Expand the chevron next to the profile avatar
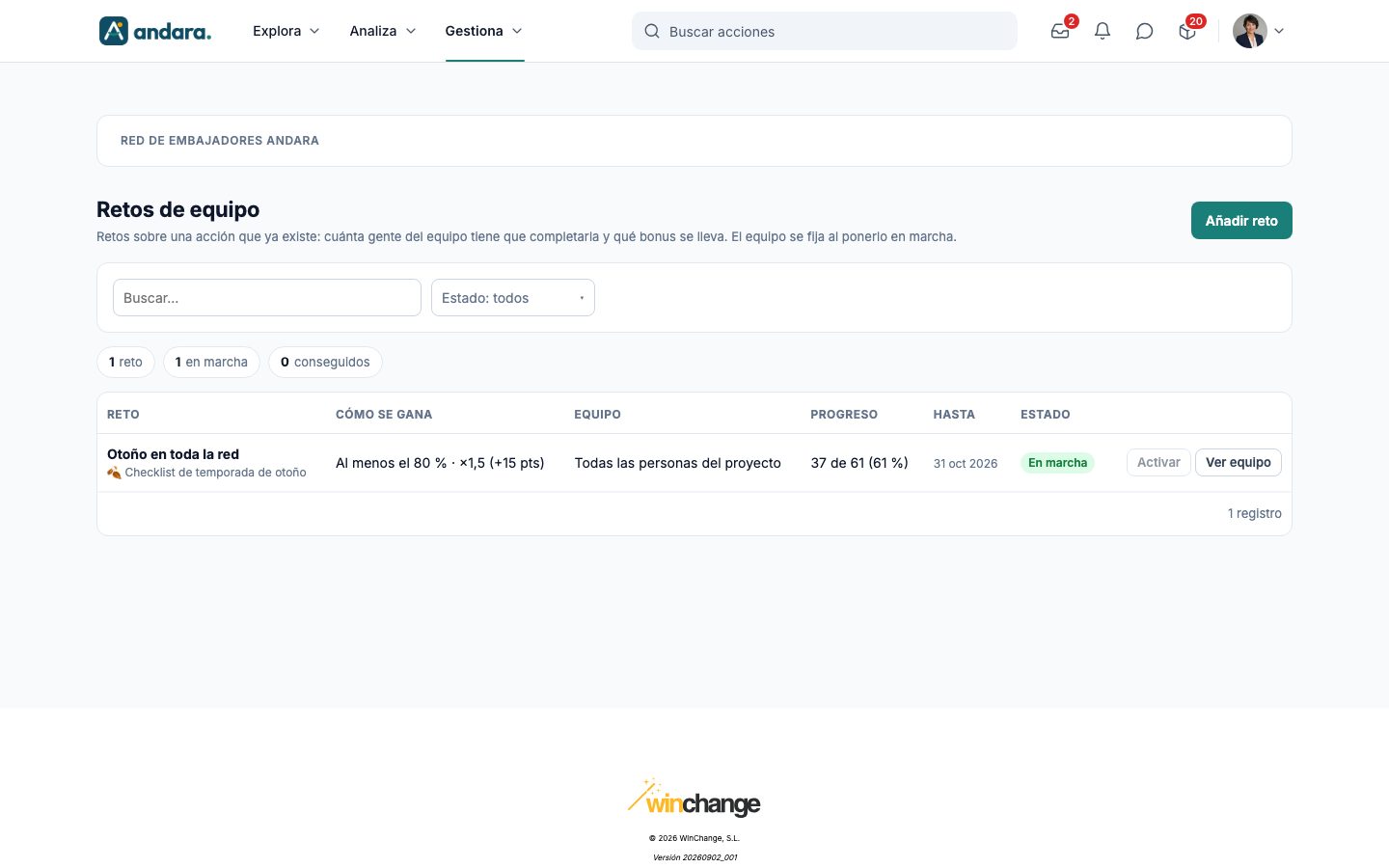 pos(1279,31)
